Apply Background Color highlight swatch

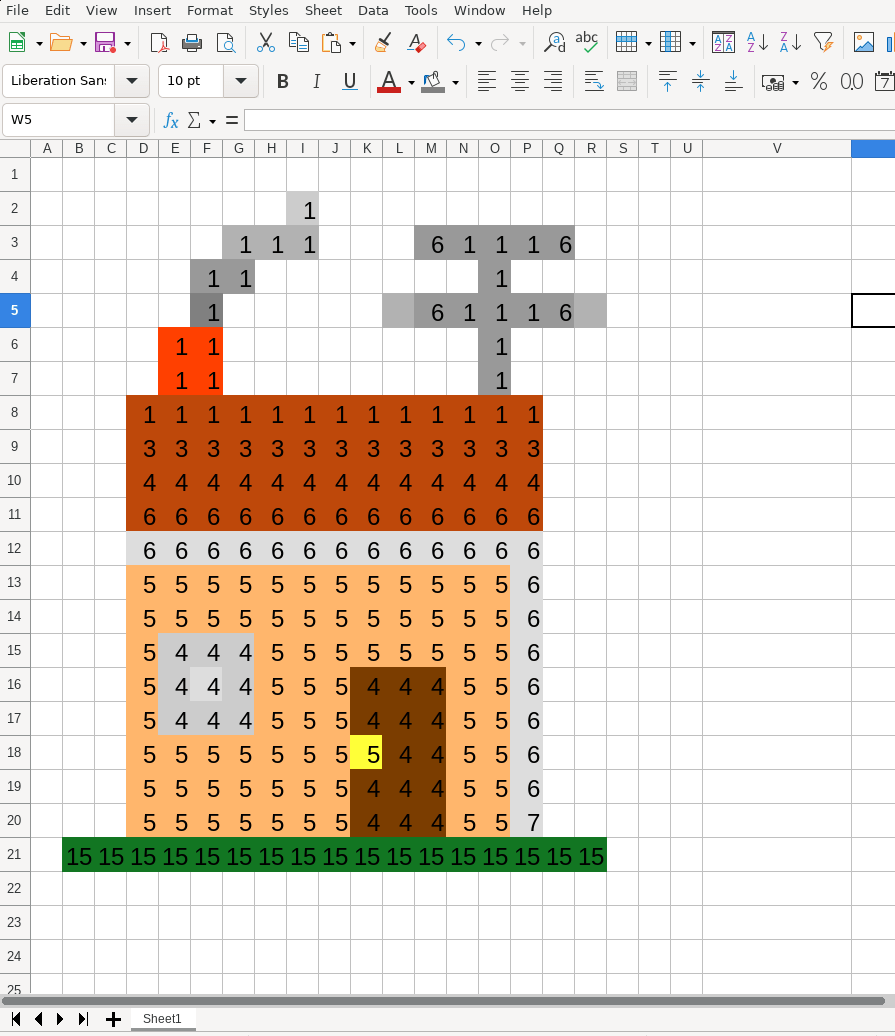point(433,81)
